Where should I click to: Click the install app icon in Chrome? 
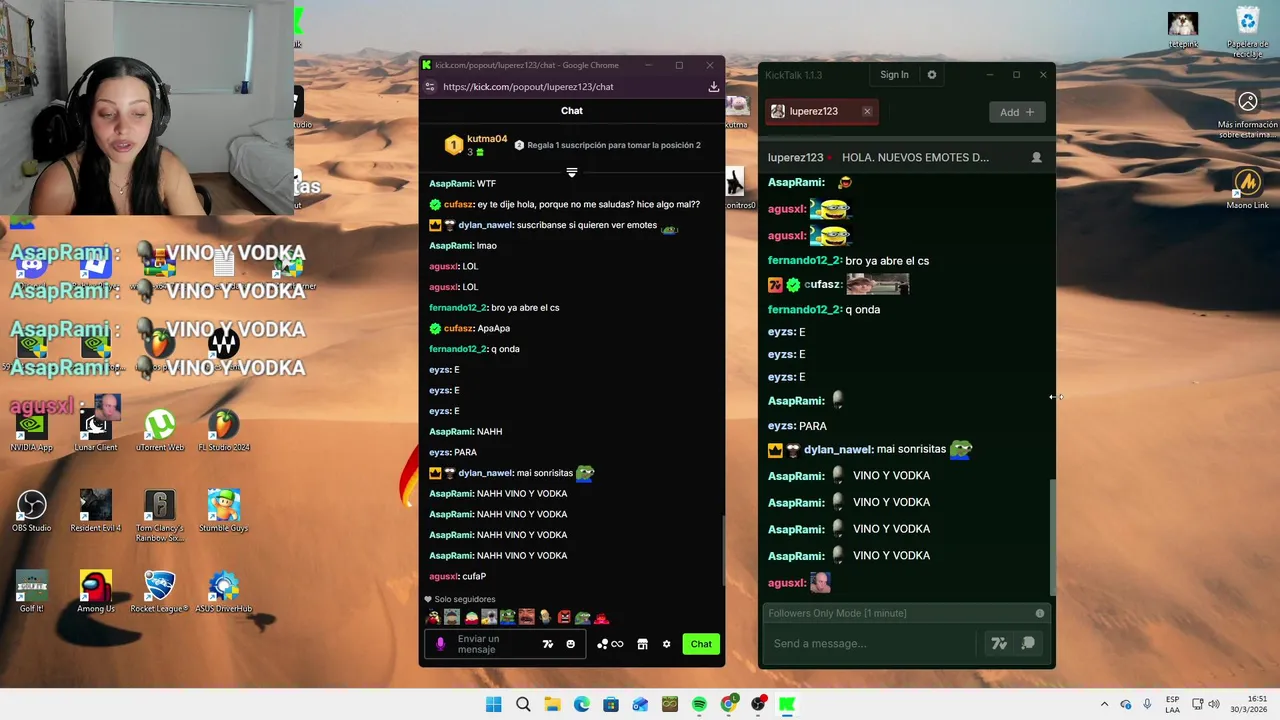point(713,87)
